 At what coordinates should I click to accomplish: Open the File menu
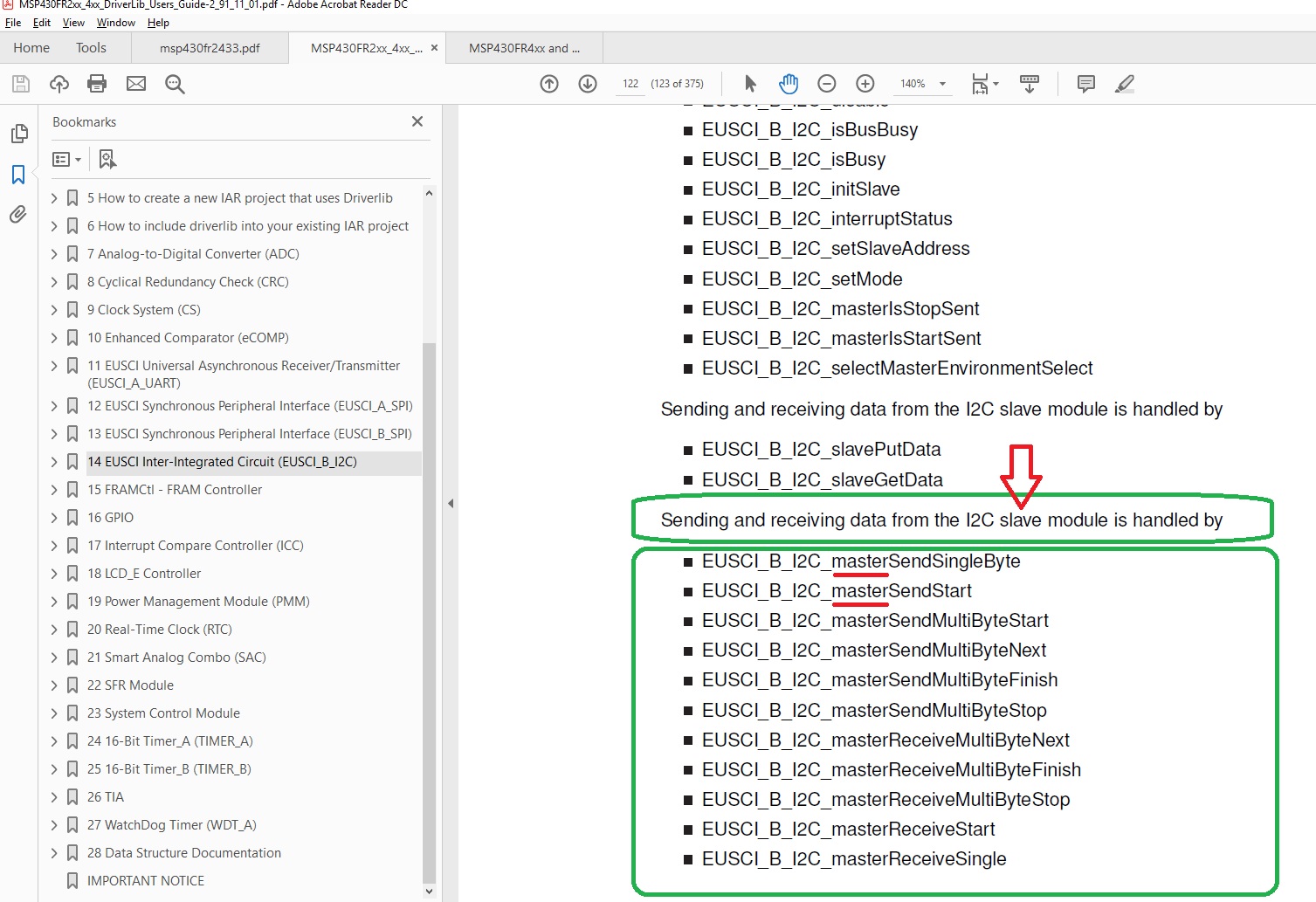tap(13, 23)
